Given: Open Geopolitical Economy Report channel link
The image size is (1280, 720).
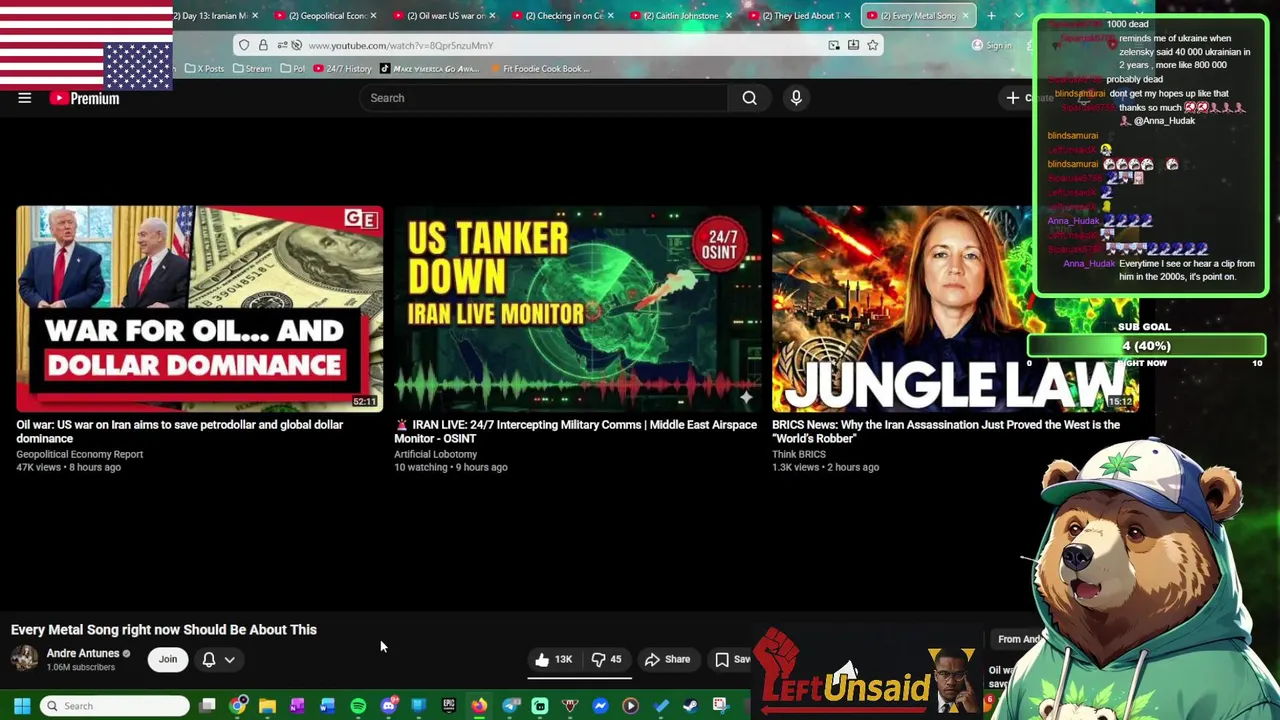Looking at the screenshot, I should pos(79,454).
